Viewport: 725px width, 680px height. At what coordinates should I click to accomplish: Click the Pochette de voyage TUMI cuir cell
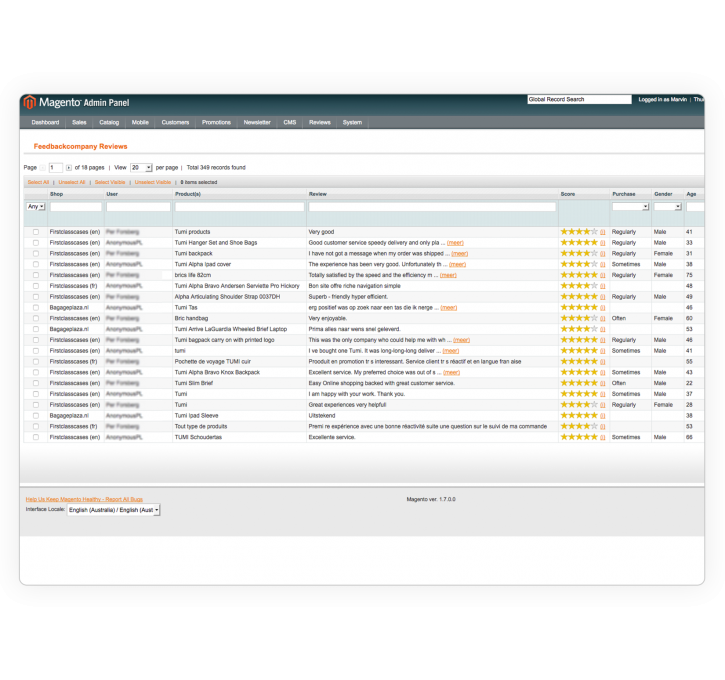[213, 361]
